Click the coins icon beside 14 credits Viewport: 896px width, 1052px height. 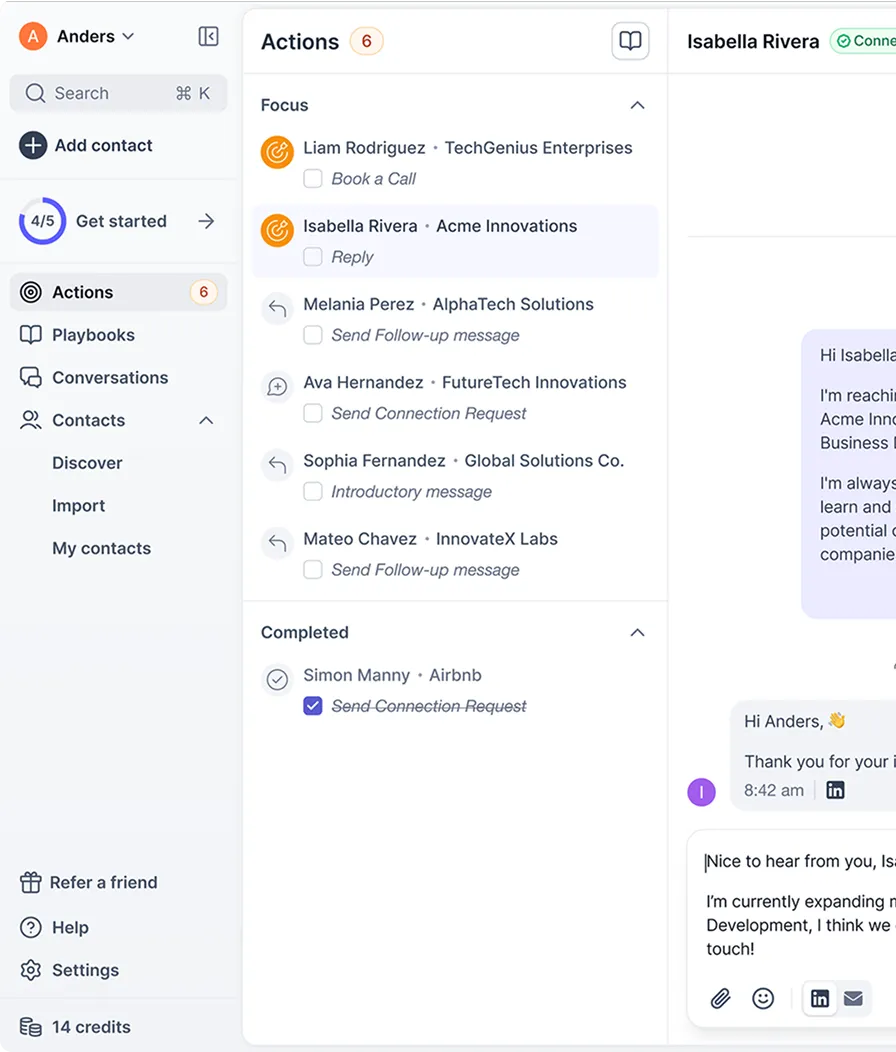pos(30,1027)
